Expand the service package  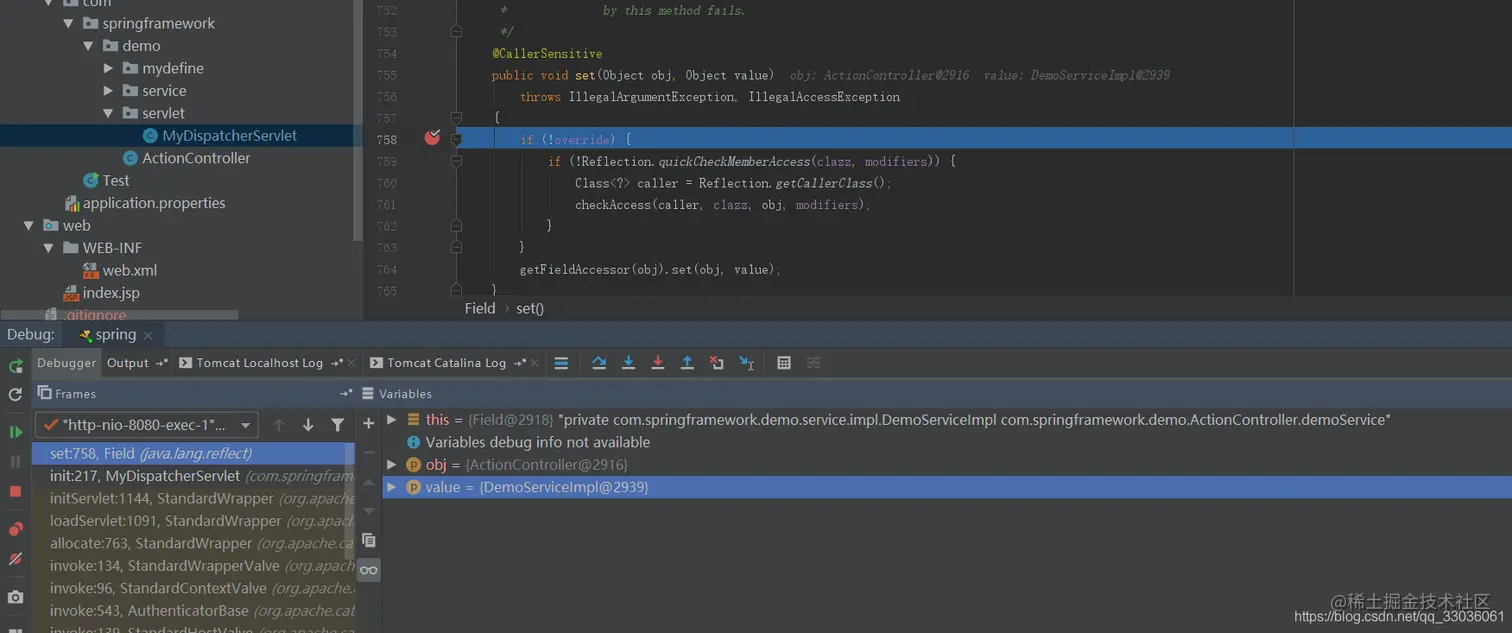[x=108, y=91]
